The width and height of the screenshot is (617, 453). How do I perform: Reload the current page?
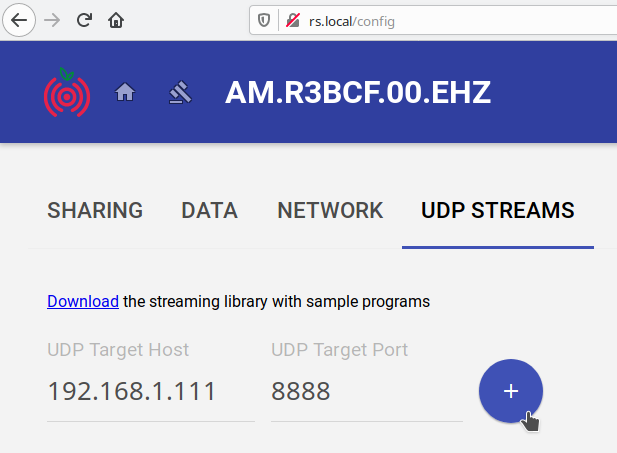coord(84,20)
